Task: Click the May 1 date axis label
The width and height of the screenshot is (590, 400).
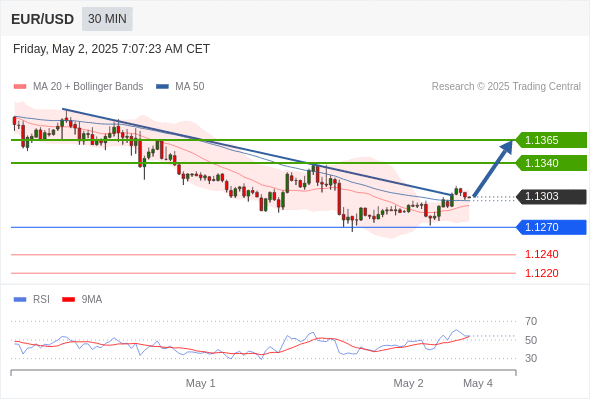Action: coord(201,383)
